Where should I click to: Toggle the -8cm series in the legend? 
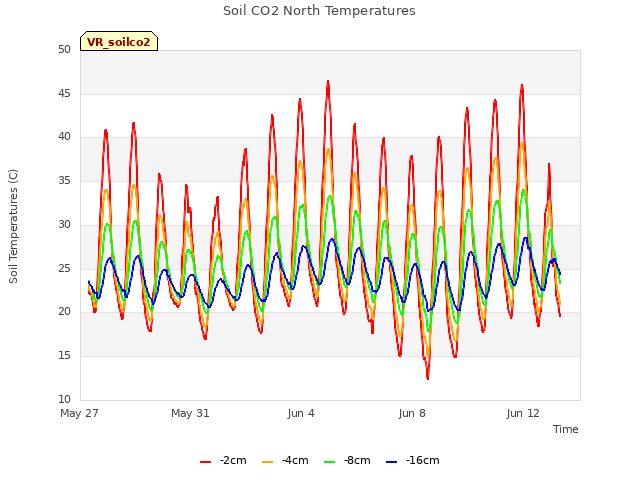347,460
